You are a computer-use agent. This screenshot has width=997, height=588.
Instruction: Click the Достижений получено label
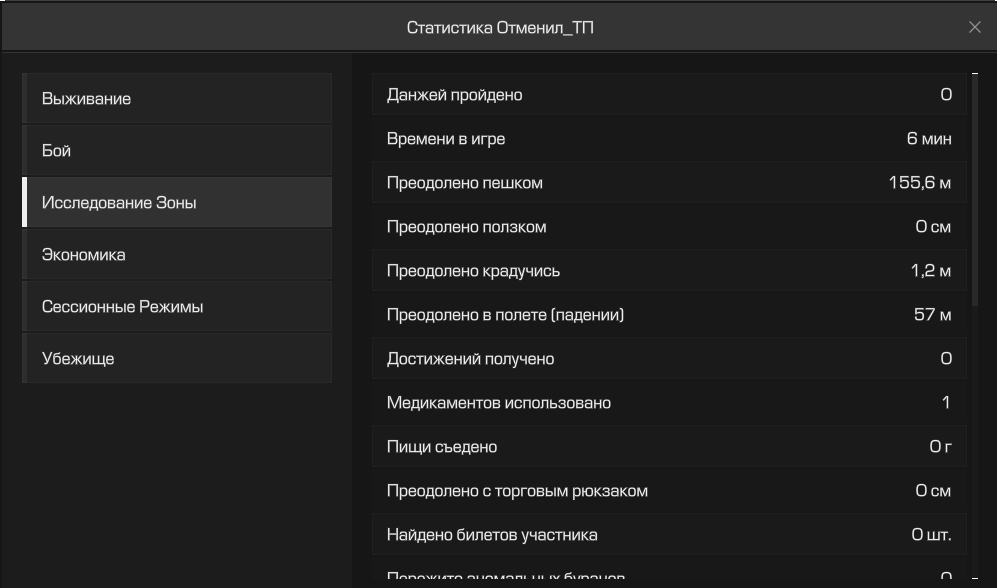pyautogui.click(x=471, y=359)
